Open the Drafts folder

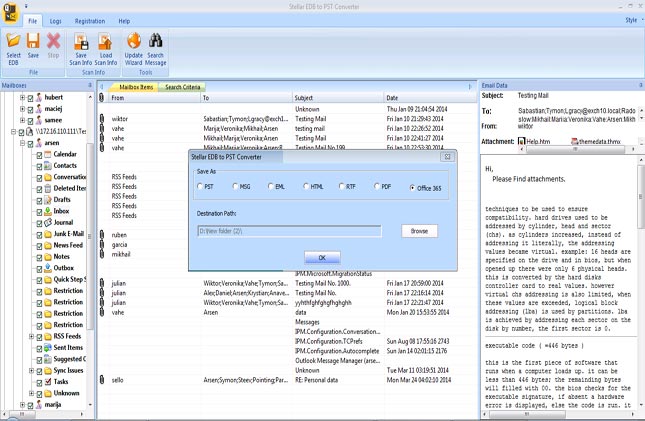click(62, 200)
